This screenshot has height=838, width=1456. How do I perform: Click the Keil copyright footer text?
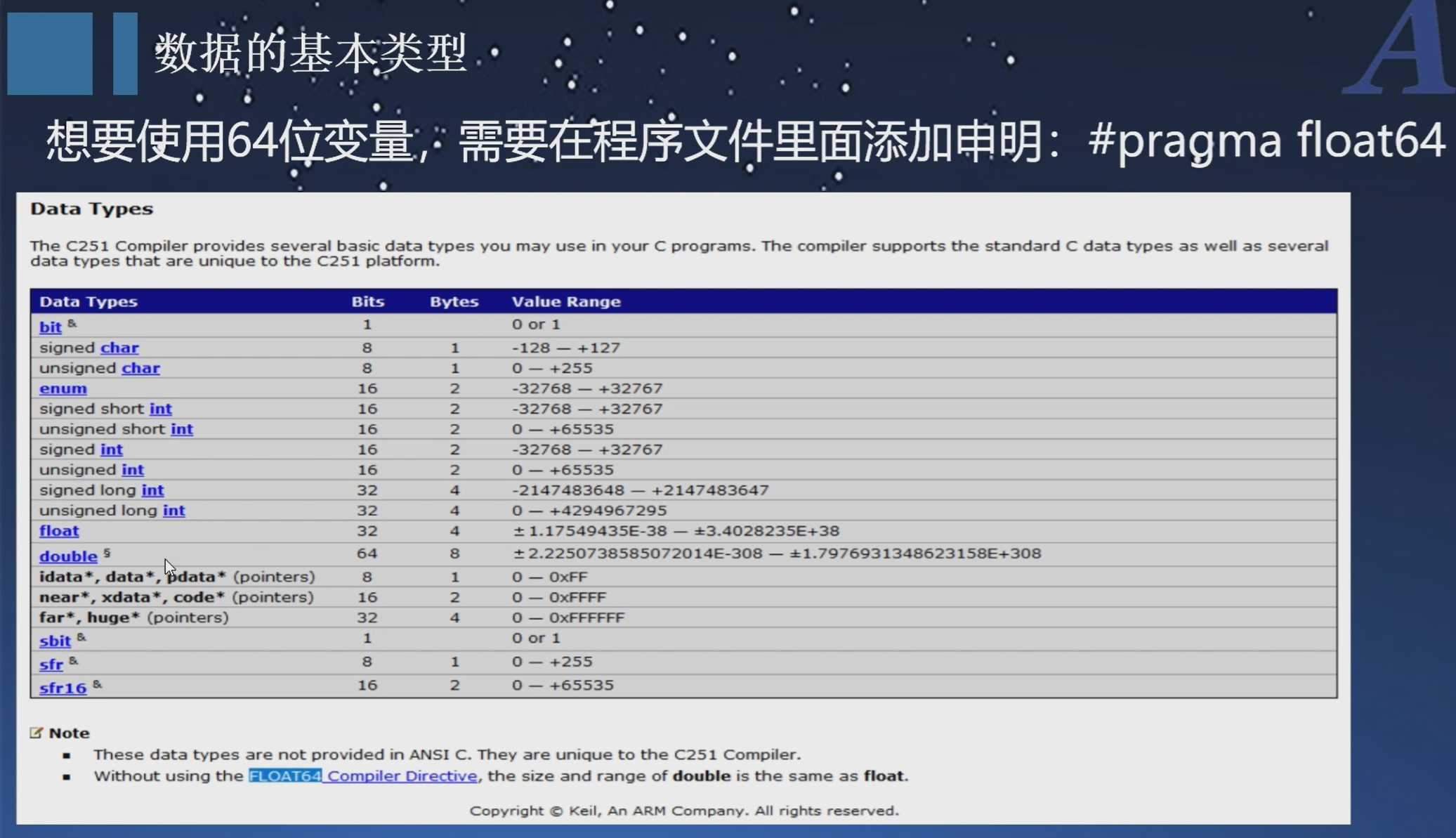(684, 811)
